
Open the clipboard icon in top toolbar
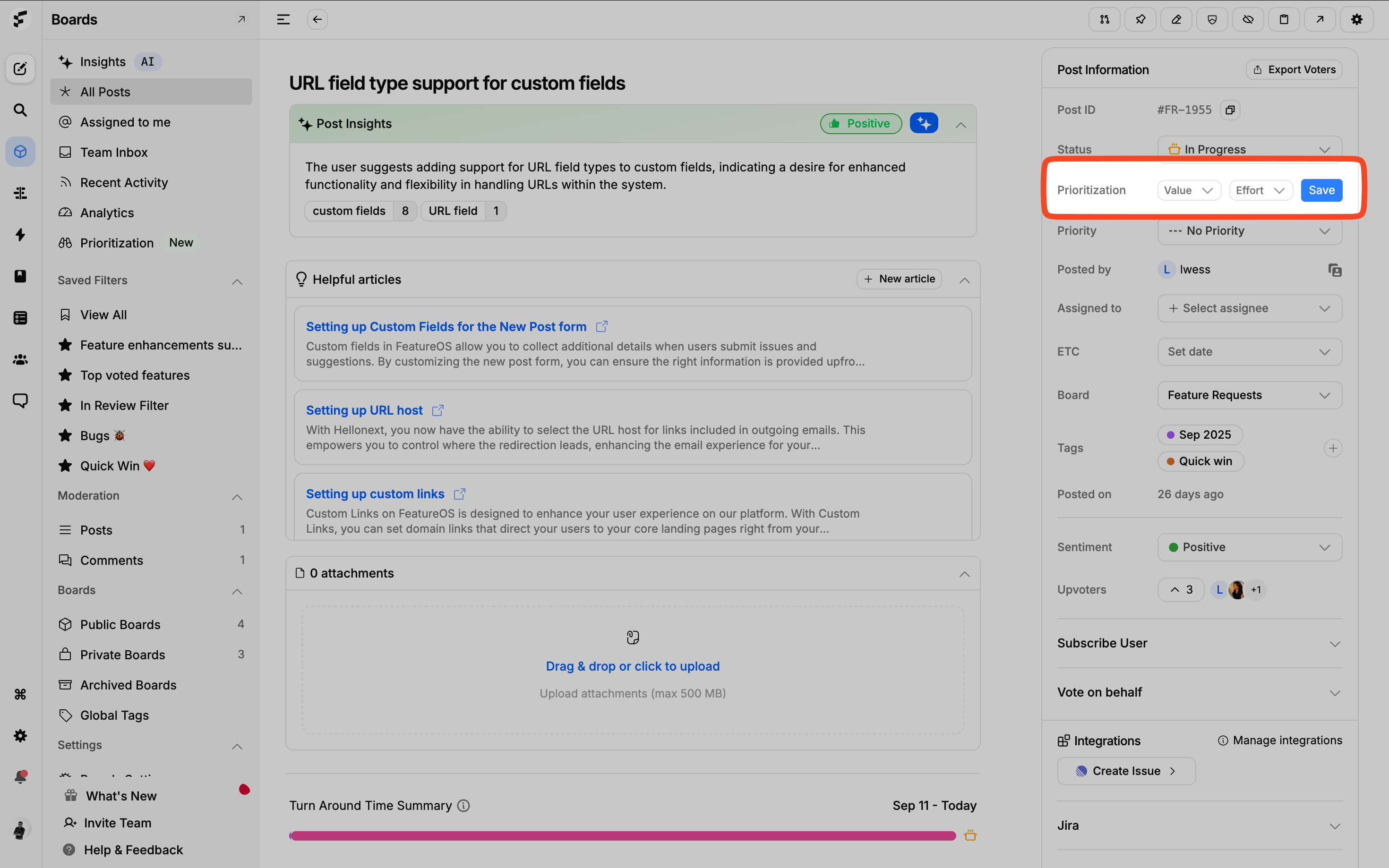click(1283, 19)
